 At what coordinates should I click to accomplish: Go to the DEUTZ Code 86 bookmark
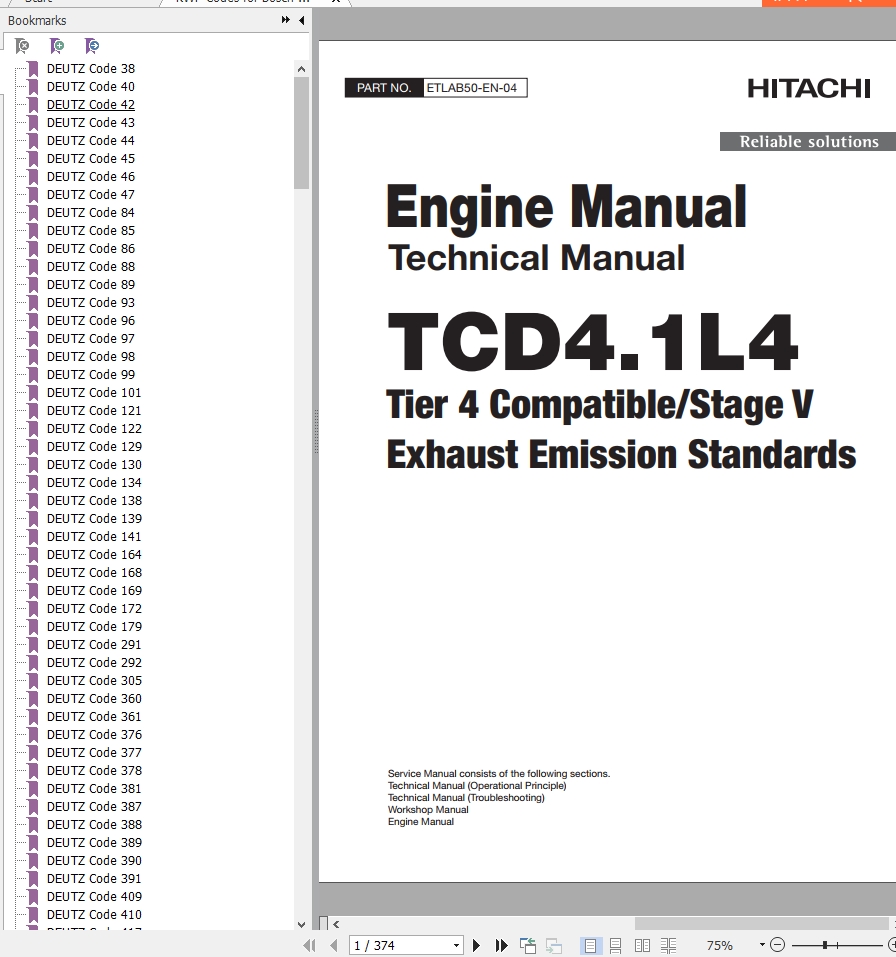pyautogui.click(x=91, y=248)
